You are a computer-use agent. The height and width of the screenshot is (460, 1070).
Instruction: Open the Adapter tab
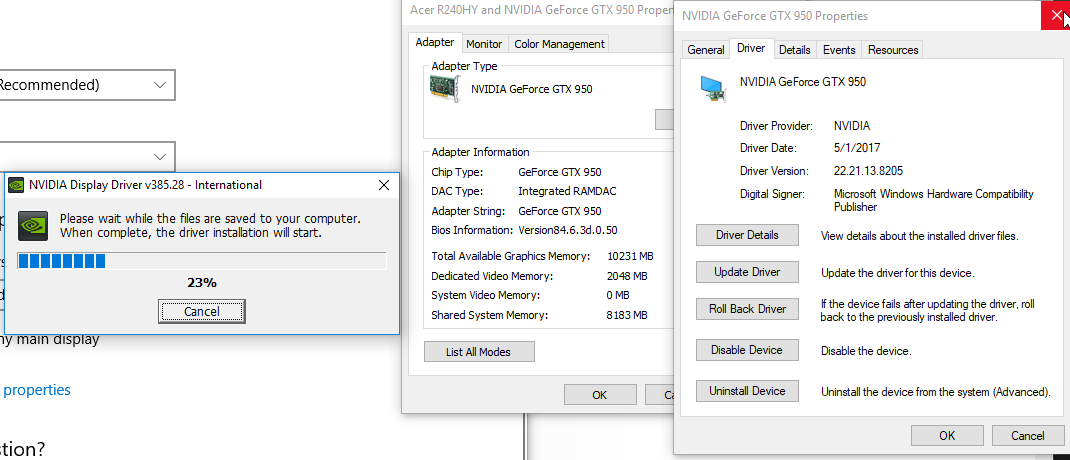click(435, 42)
